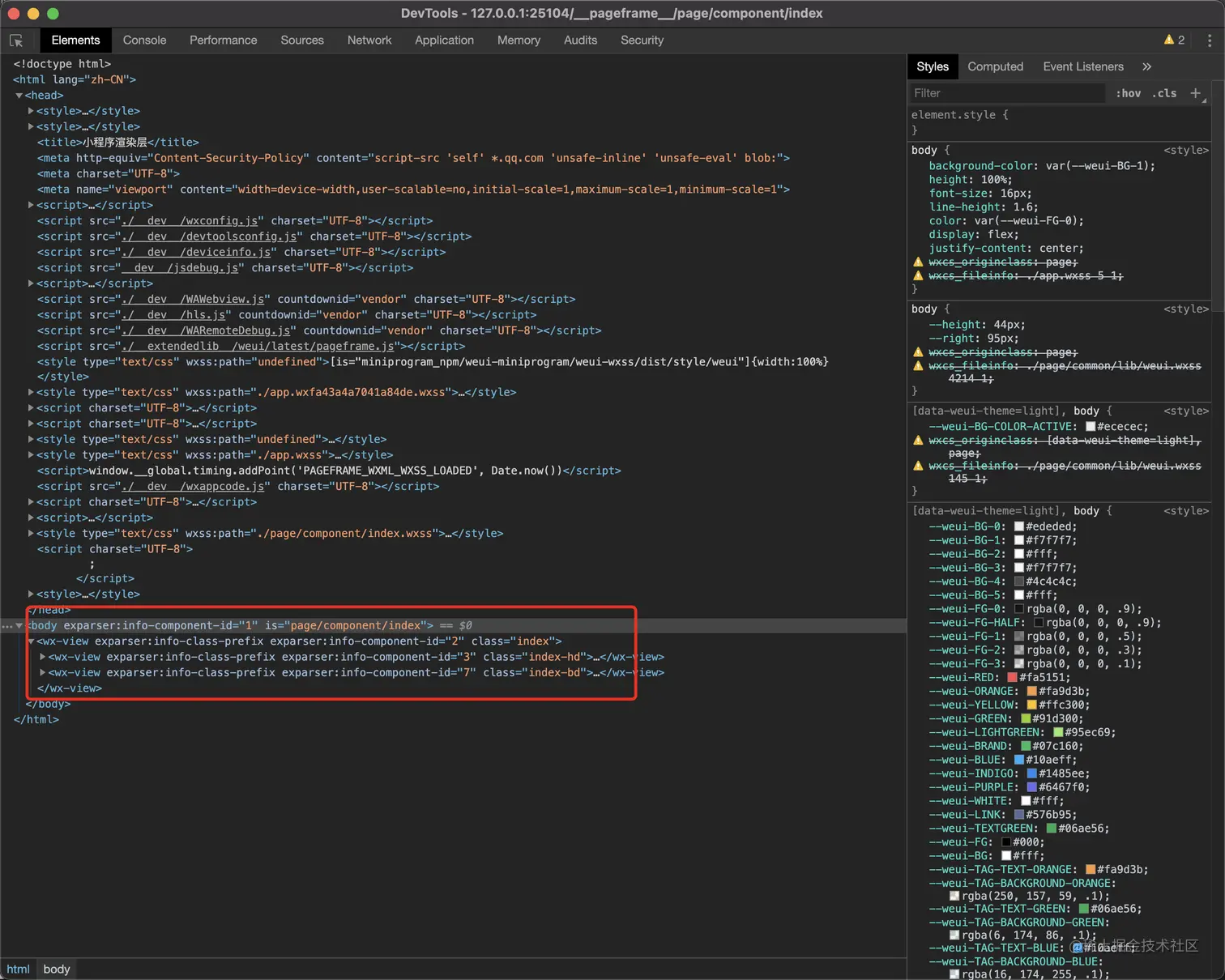Open the hls.js script link
The image size is (1225, 980).
pyautogui.click(x=173, y=314)
